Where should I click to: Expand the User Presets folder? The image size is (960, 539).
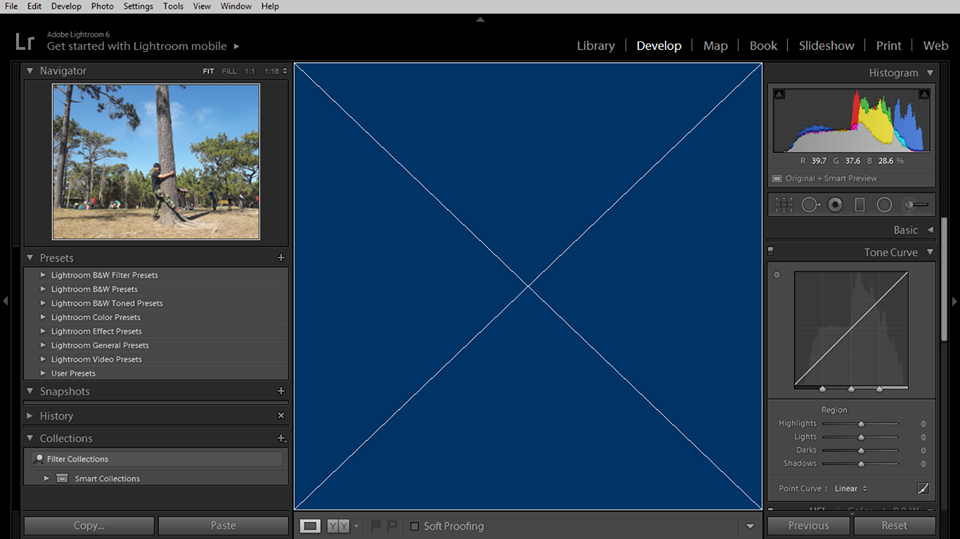(43, 373)
